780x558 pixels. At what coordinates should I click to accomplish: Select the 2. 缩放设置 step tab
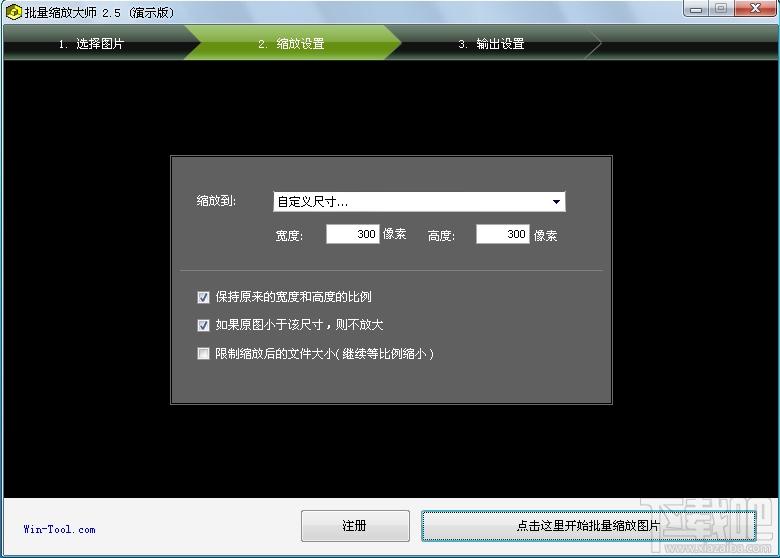click(292, 44)
